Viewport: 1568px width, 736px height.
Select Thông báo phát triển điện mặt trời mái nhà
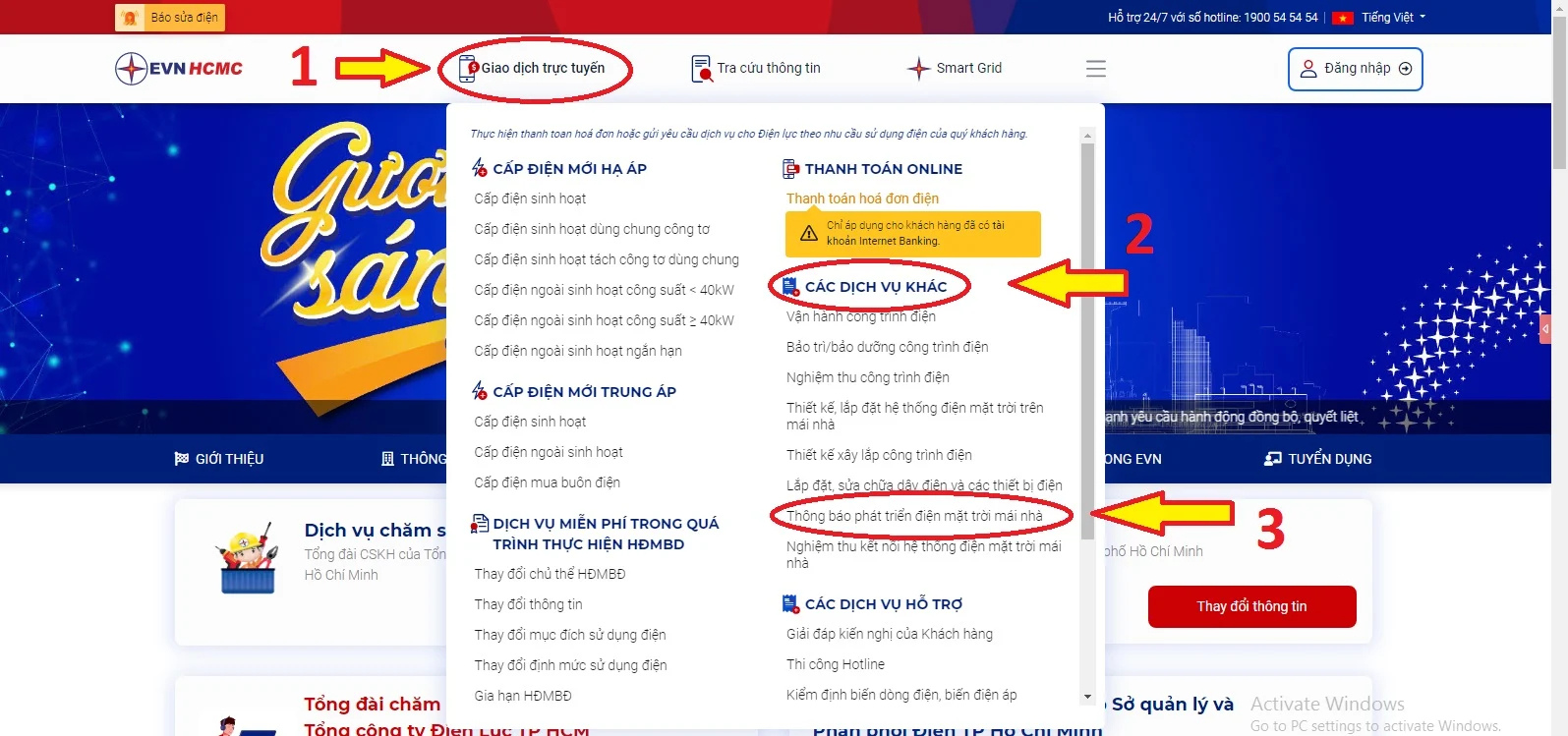pos(913,516)
